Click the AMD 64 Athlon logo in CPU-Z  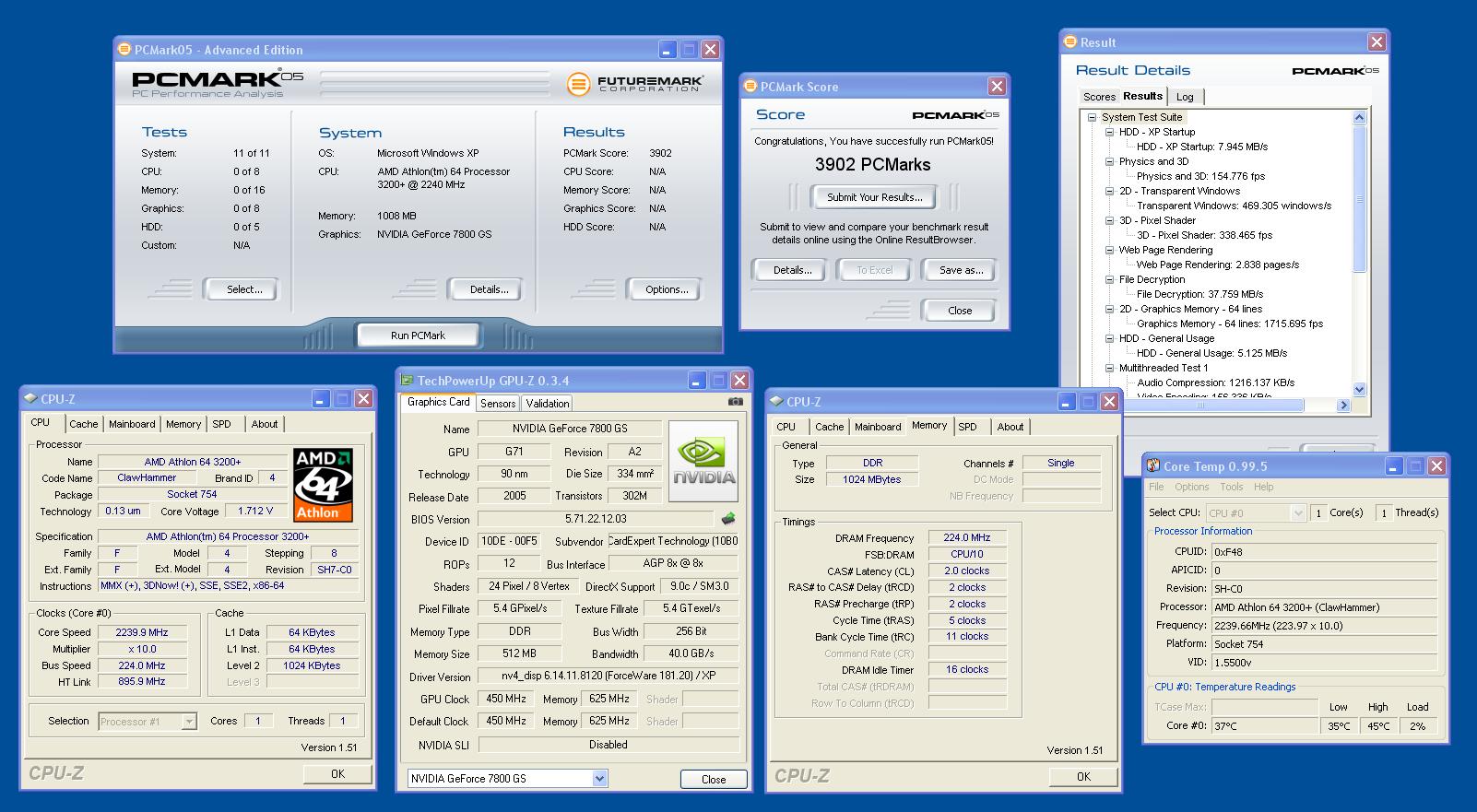(323, 485)
